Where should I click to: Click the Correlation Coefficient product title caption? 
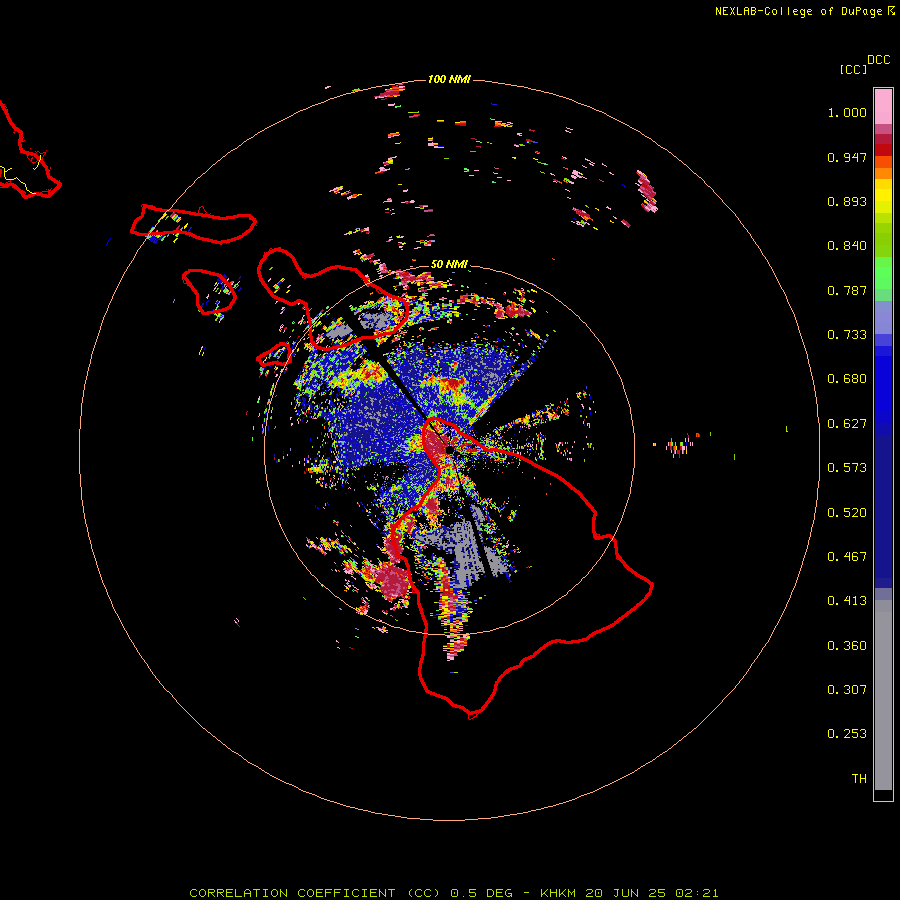tap(453, 893)
